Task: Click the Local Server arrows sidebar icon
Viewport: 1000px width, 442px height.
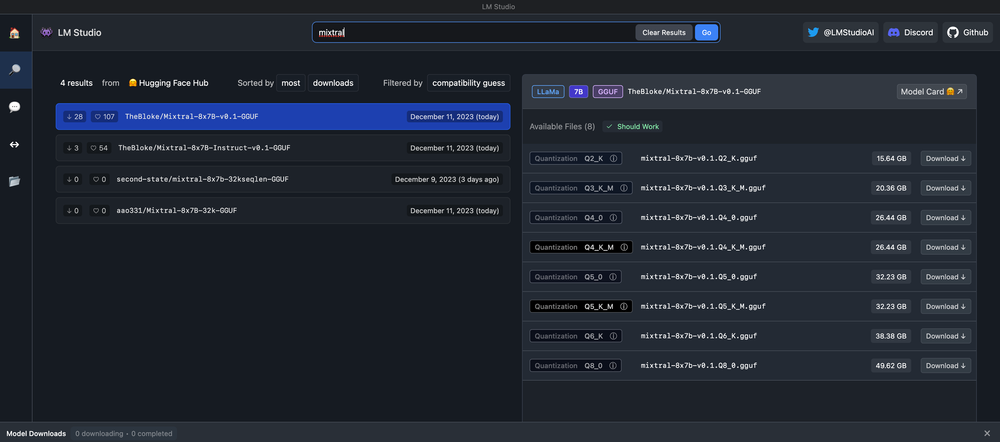Action: click(x=14, y=144)
